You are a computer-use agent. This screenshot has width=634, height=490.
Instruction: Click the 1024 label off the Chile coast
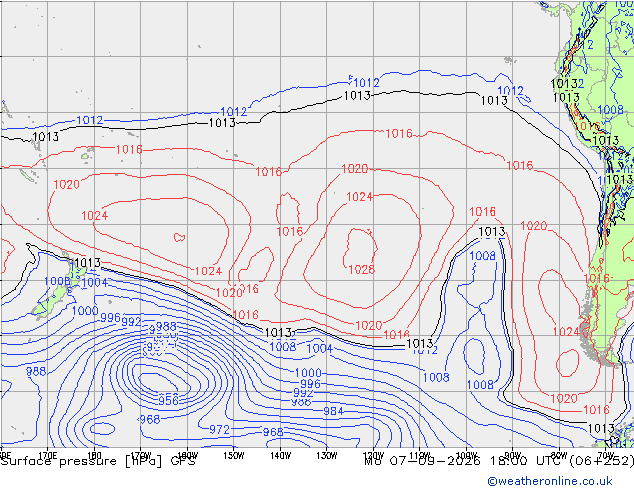coord(566,332)
